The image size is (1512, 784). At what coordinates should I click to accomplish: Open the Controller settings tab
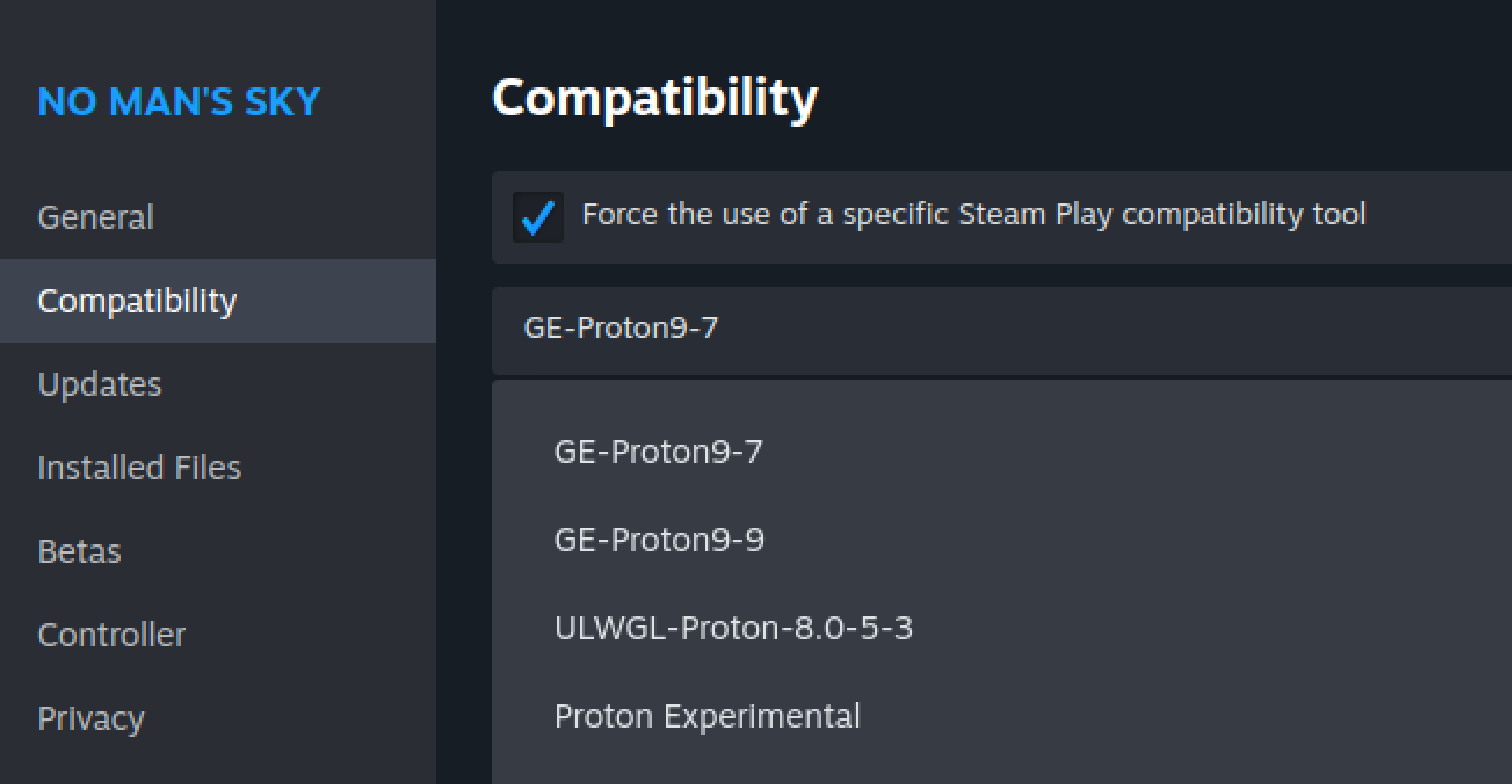[111, 635]
